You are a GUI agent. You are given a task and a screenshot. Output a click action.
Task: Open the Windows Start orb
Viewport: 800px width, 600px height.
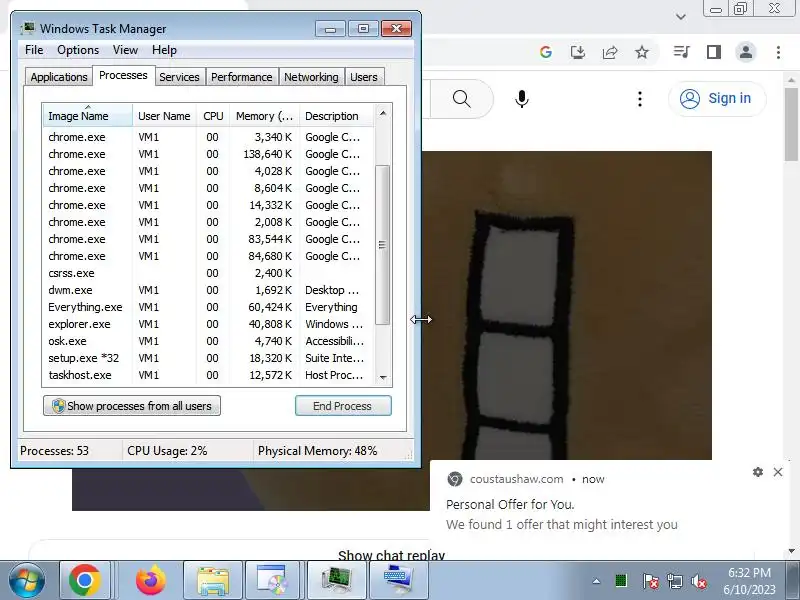[x=26, y=581]
